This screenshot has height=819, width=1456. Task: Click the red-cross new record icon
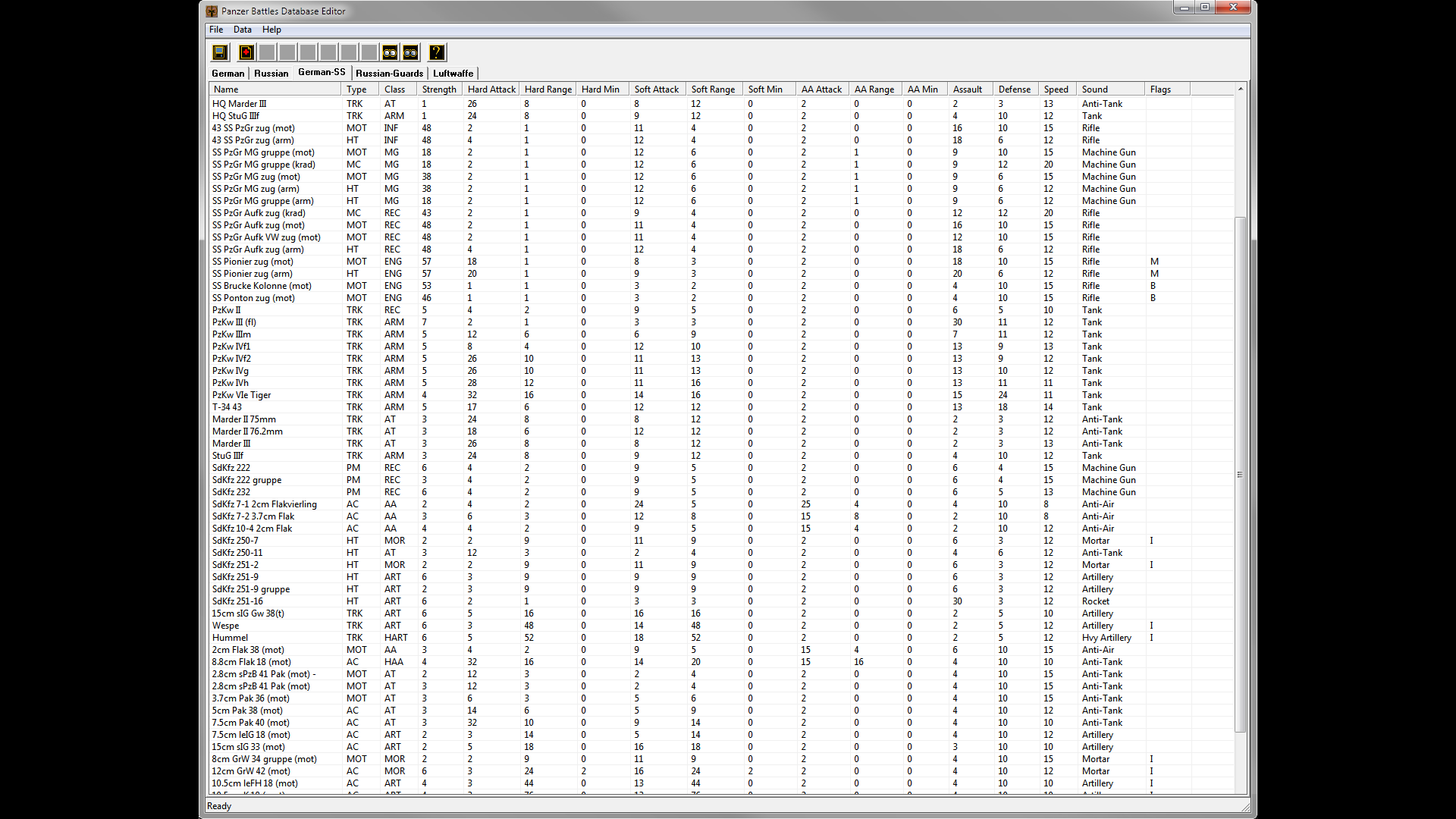point(246,52)
